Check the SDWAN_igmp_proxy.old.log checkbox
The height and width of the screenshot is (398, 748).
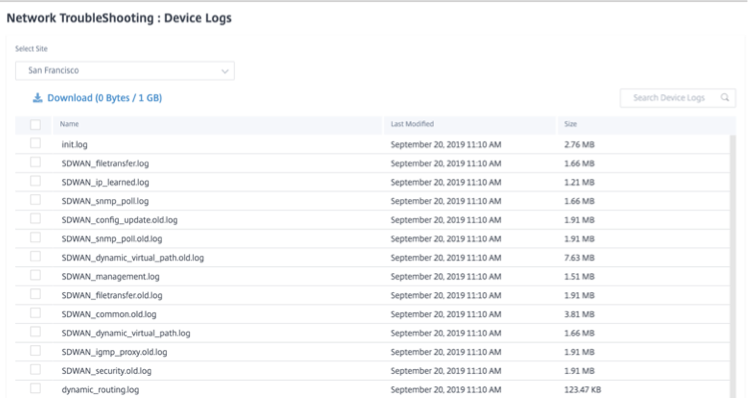tap(35, 351)
